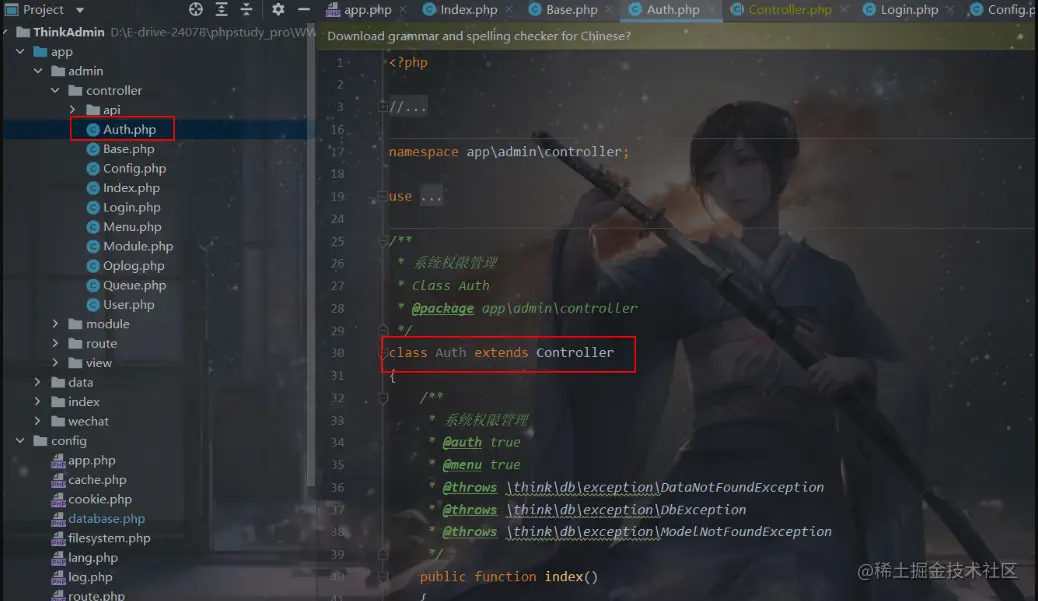
Task: Fold the method doc comment at line 32
Action: coord(383,398)
